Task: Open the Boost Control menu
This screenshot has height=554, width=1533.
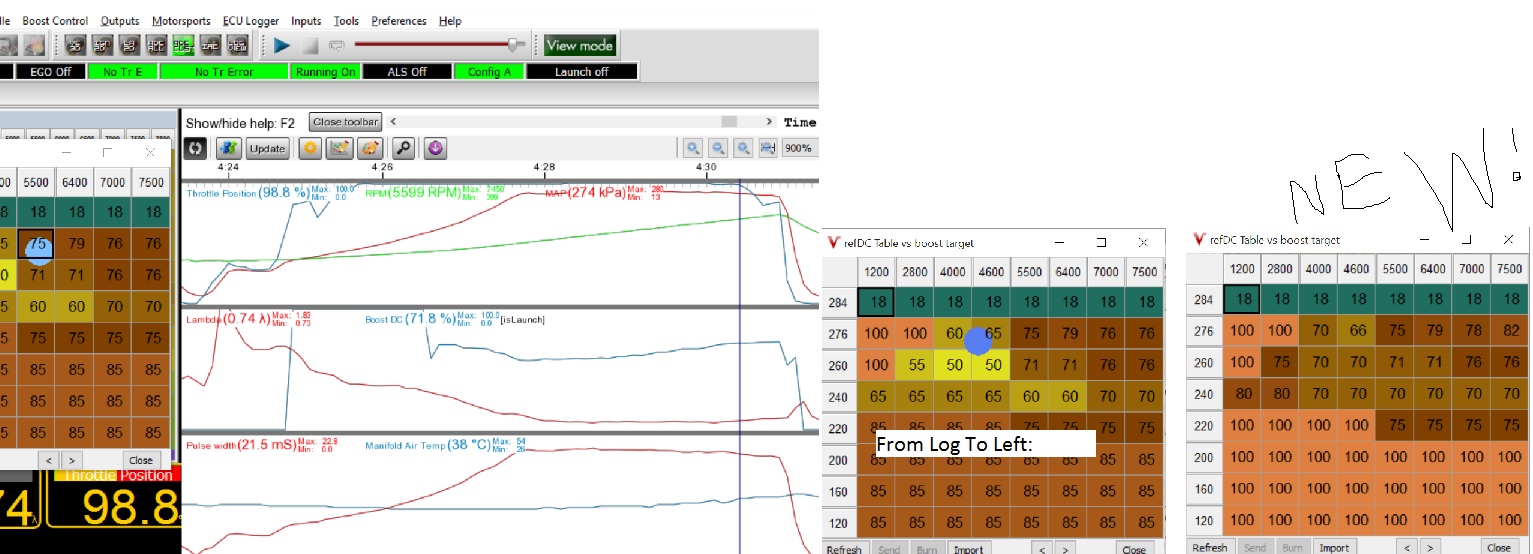Action: tap(55, 20)
